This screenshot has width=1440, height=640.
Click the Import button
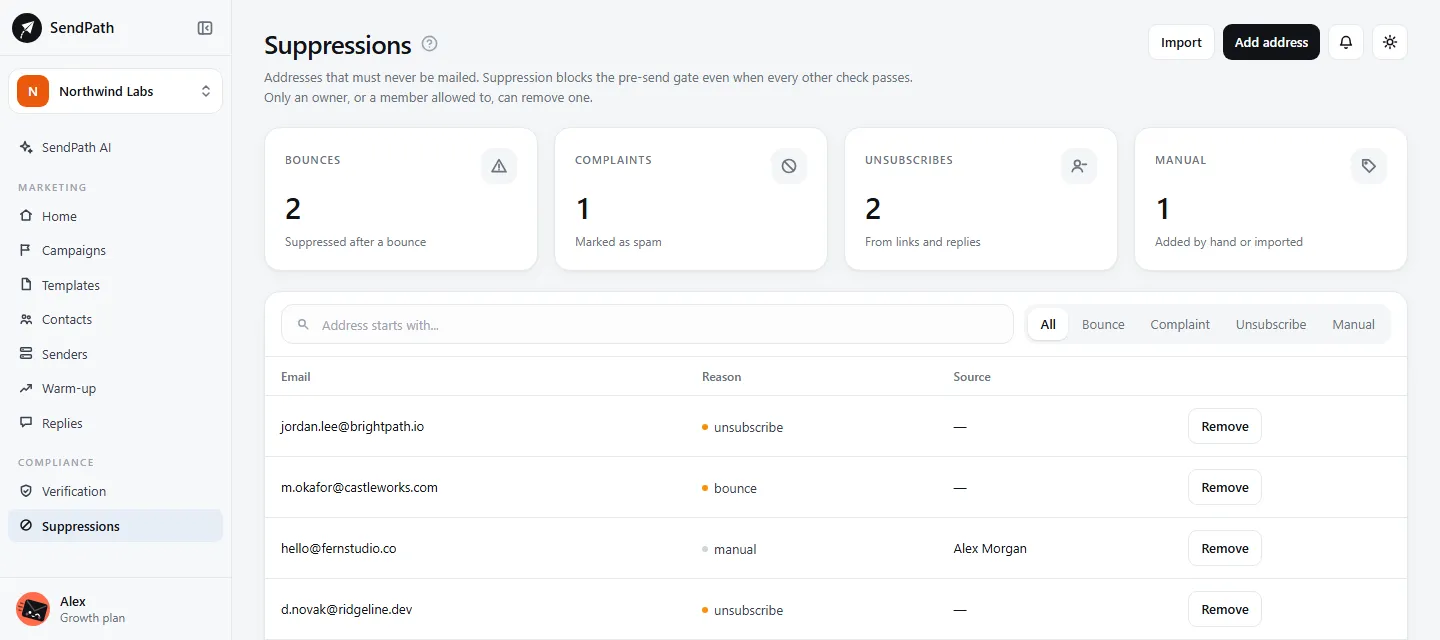[1181, 42]
